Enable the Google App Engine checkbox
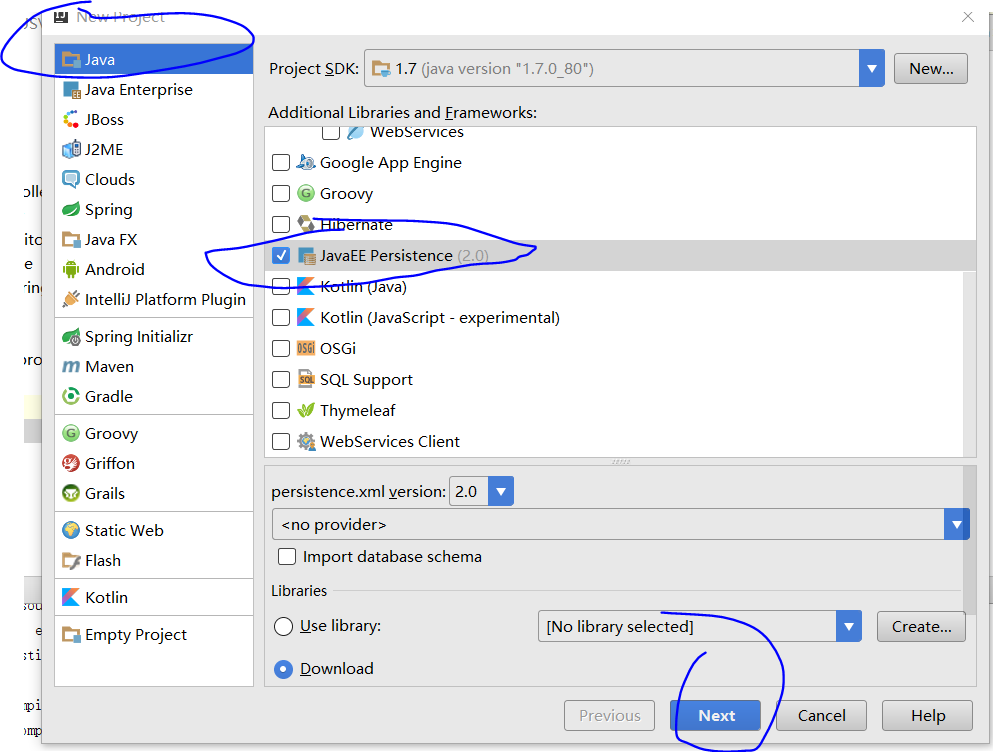Viewport: 993px width, 752px height. coord(281,163)
